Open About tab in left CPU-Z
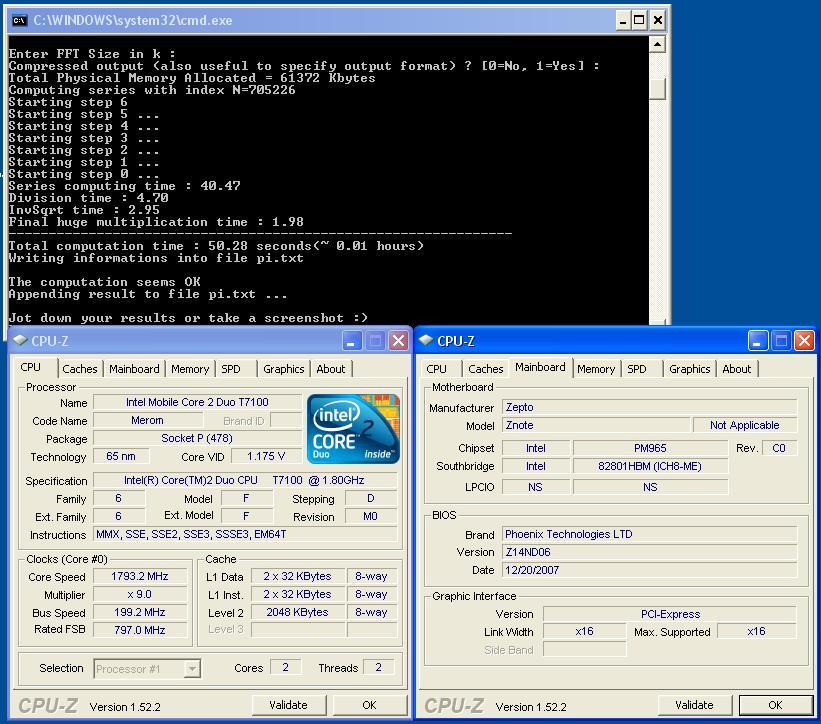Image resolution: width=821 pixels, height=724 pixels. [x=331, y=369]
